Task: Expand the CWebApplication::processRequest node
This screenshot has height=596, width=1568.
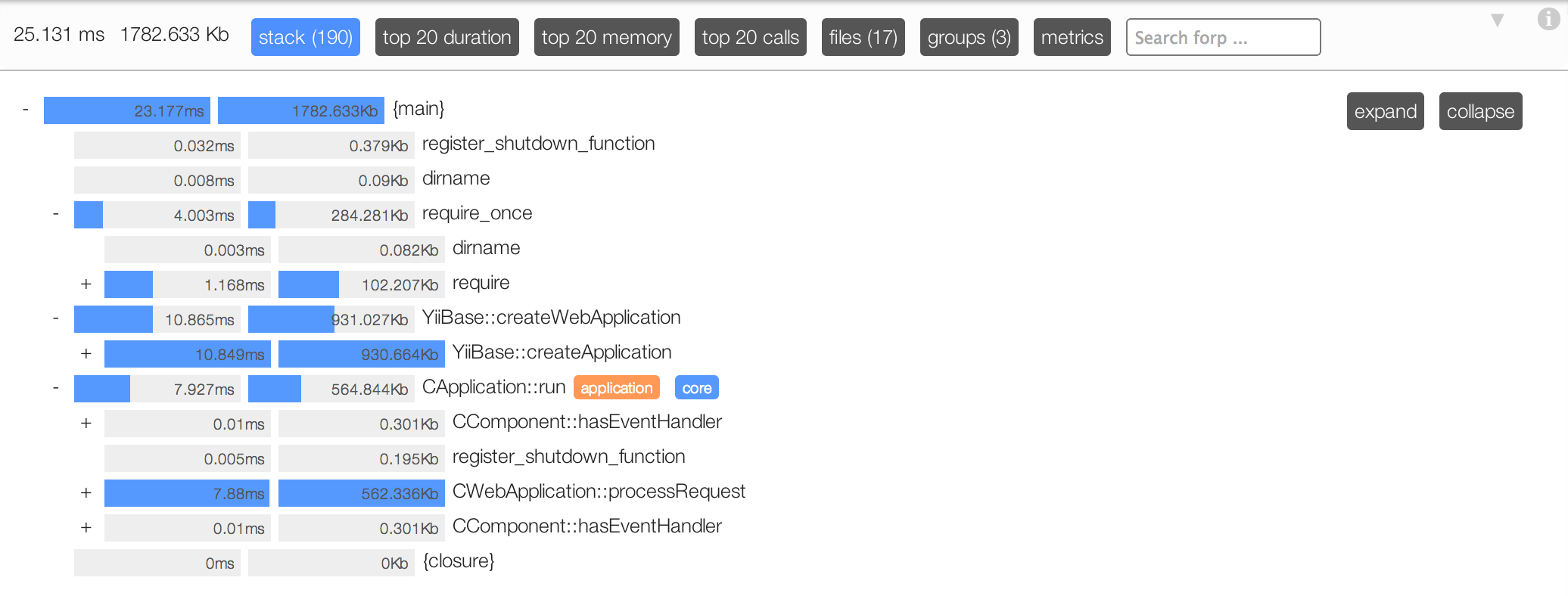Action: tap(86, 492)
